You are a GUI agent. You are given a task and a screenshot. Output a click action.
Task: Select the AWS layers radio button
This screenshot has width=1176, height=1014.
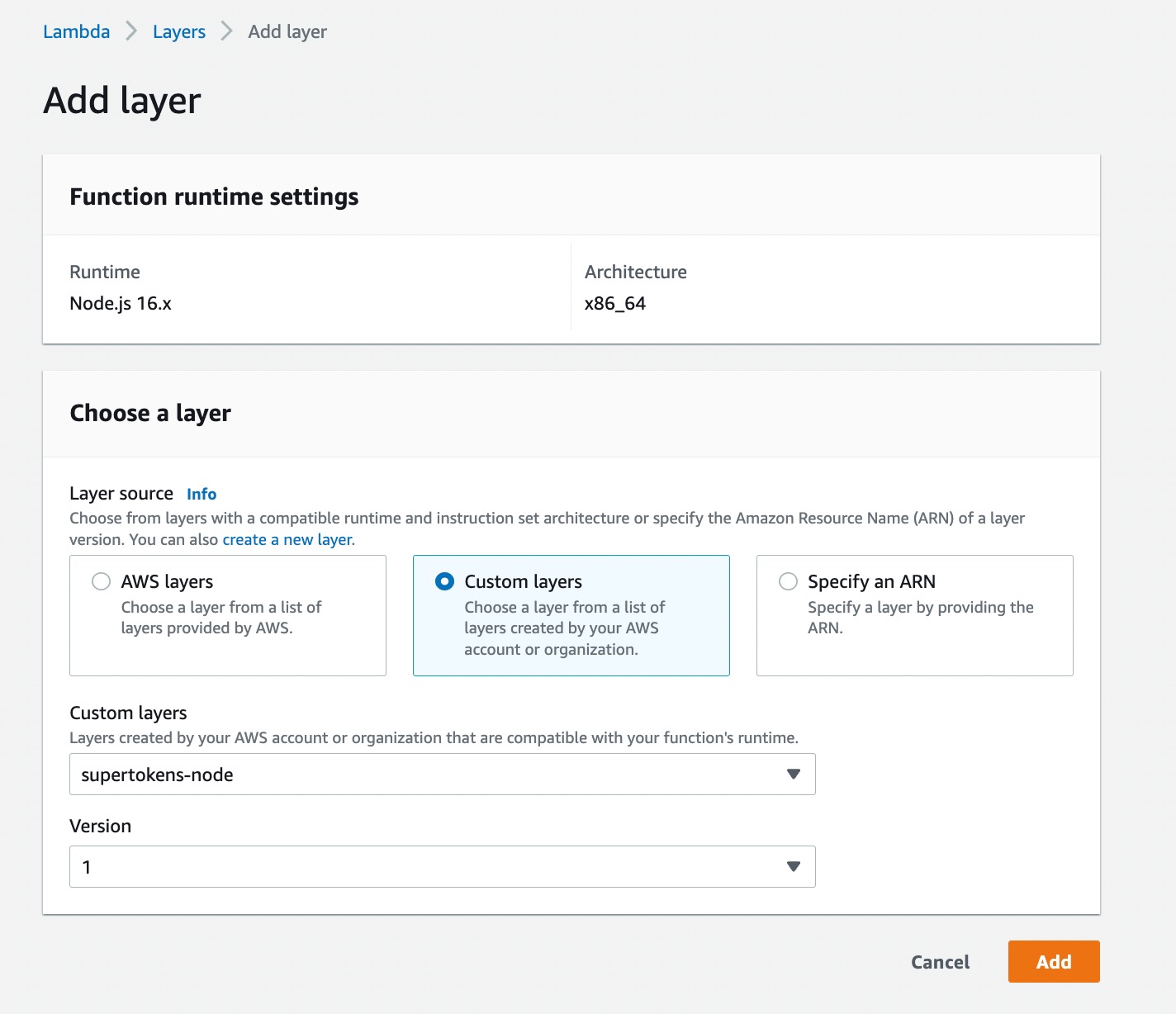pos(102,581)
